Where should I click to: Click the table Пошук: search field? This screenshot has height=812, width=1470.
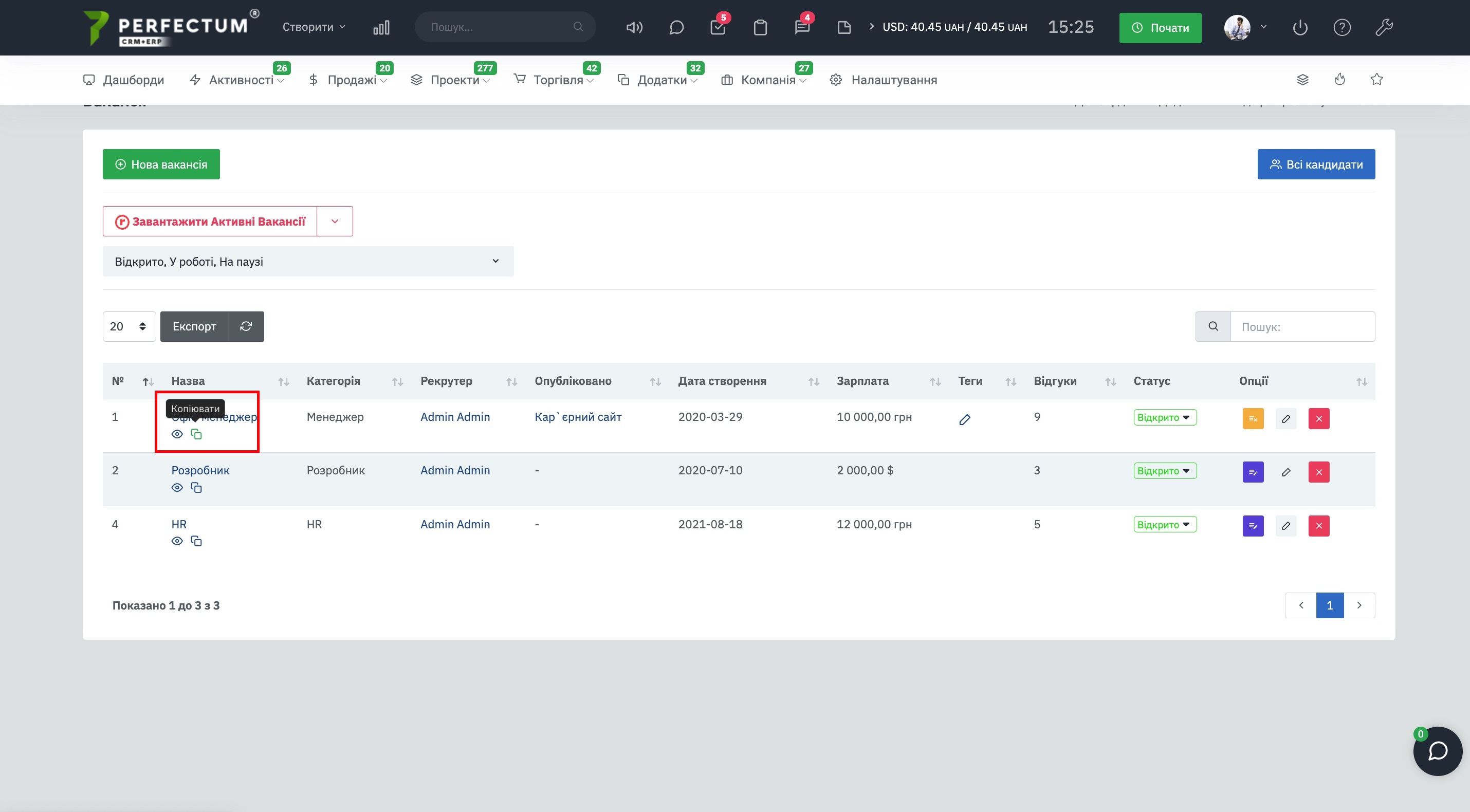pyautogui.click(x=1302, y=326)
